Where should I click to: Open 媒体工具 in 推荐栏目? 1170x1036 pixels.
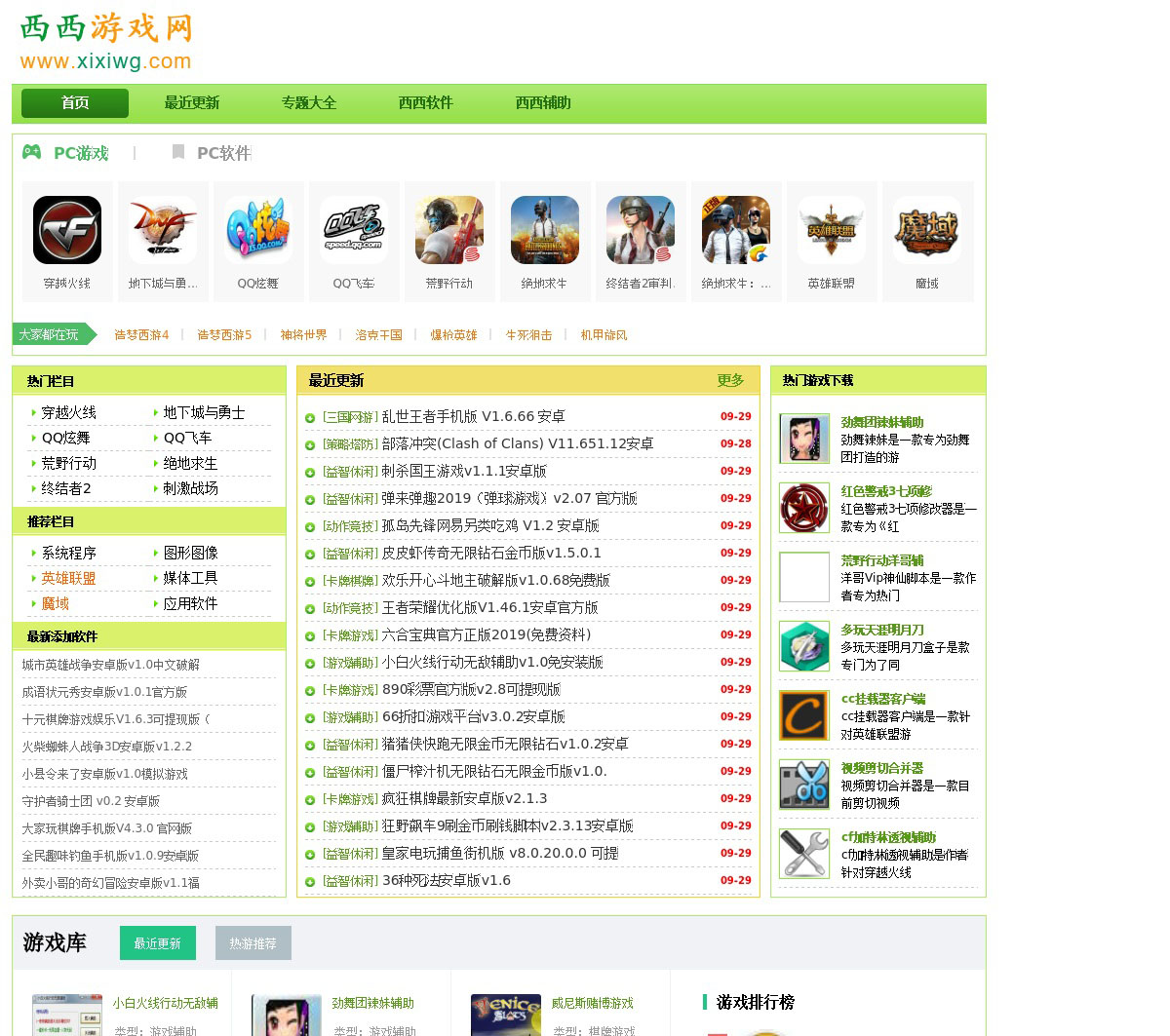[191, 578]
